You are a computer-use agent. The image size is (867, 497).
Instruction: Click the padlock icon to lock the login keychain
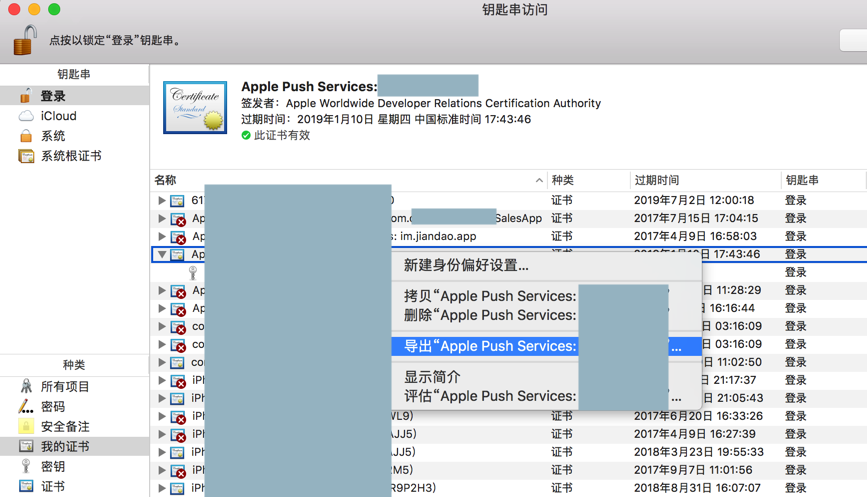tap(24, 40)
